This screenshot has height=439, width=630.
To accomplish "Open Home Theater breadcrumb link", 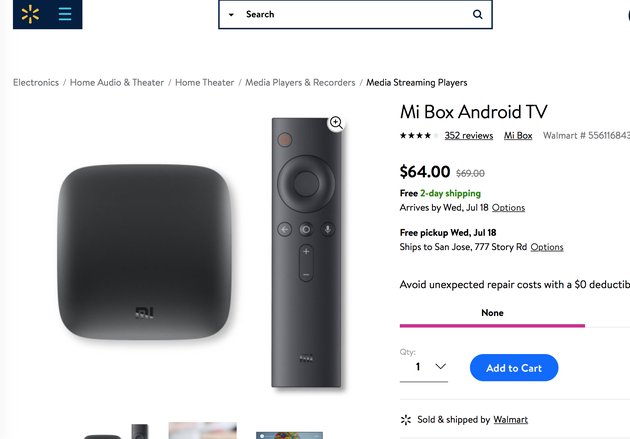I will tap(204, 83).
